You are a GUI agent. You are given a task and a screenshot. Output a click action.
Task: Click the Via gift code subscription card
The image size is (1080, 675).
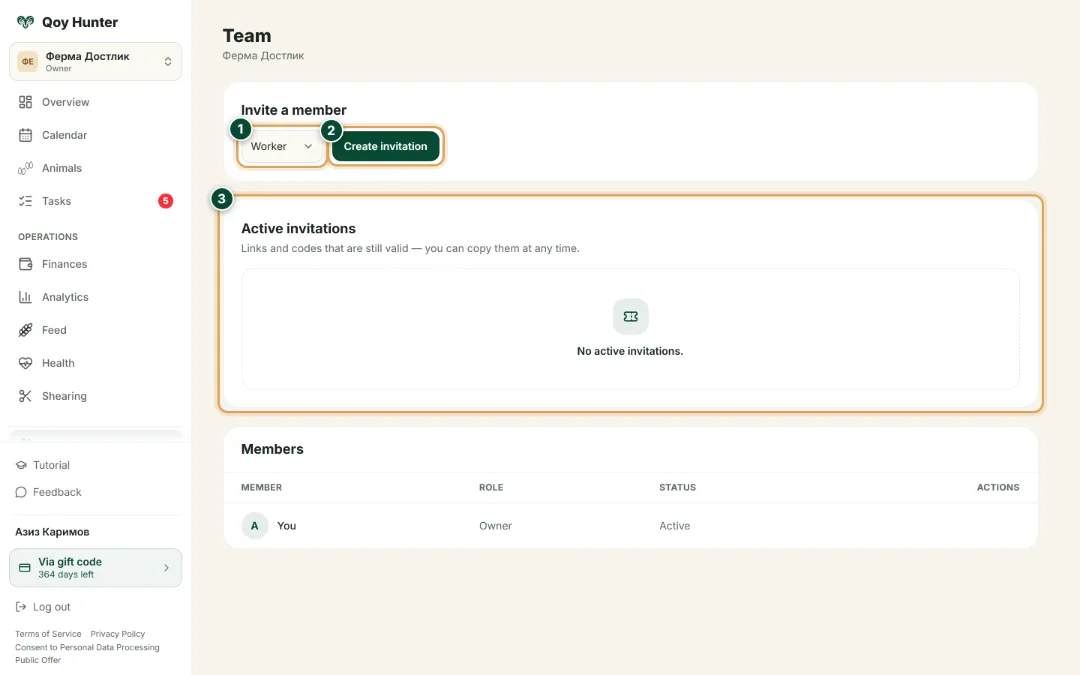(96, 568)
